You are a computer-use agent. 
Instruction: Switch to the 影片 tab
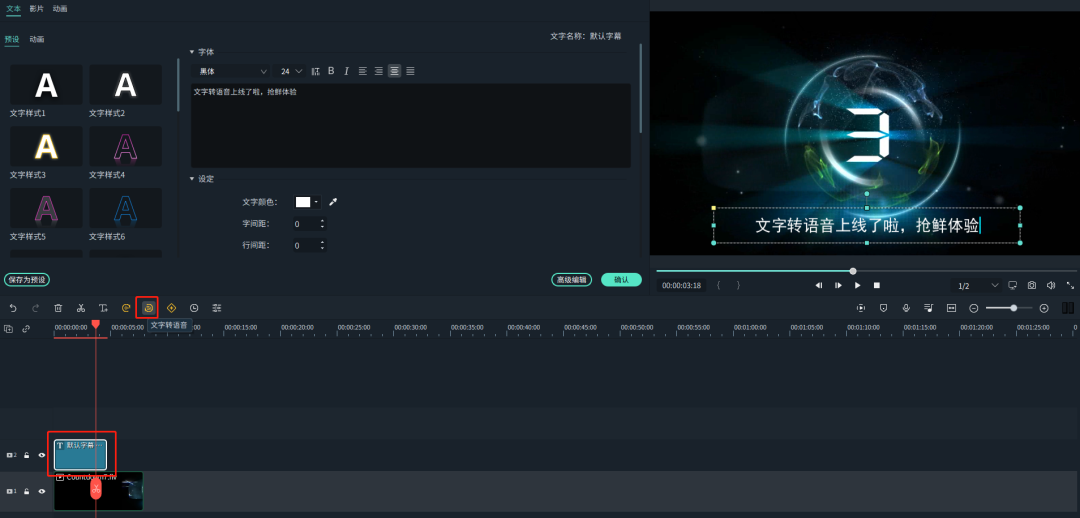click(36, 8)
